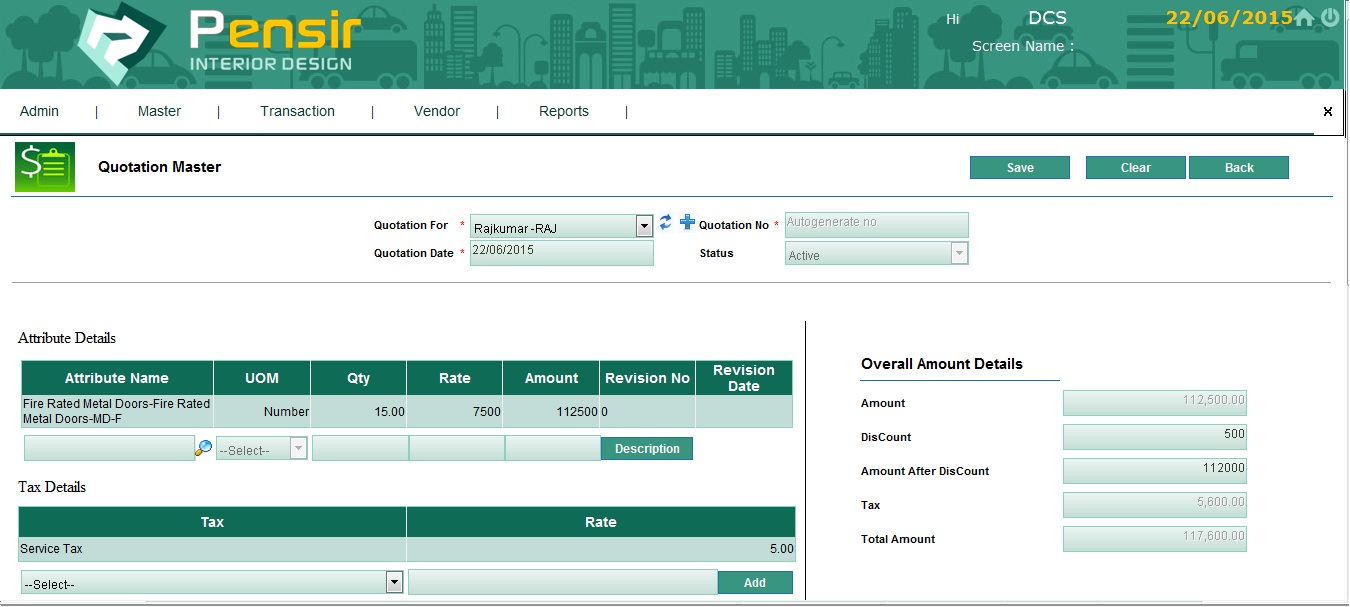Expand the Tax Select dropdown
1350x607 pixels.
394,583
